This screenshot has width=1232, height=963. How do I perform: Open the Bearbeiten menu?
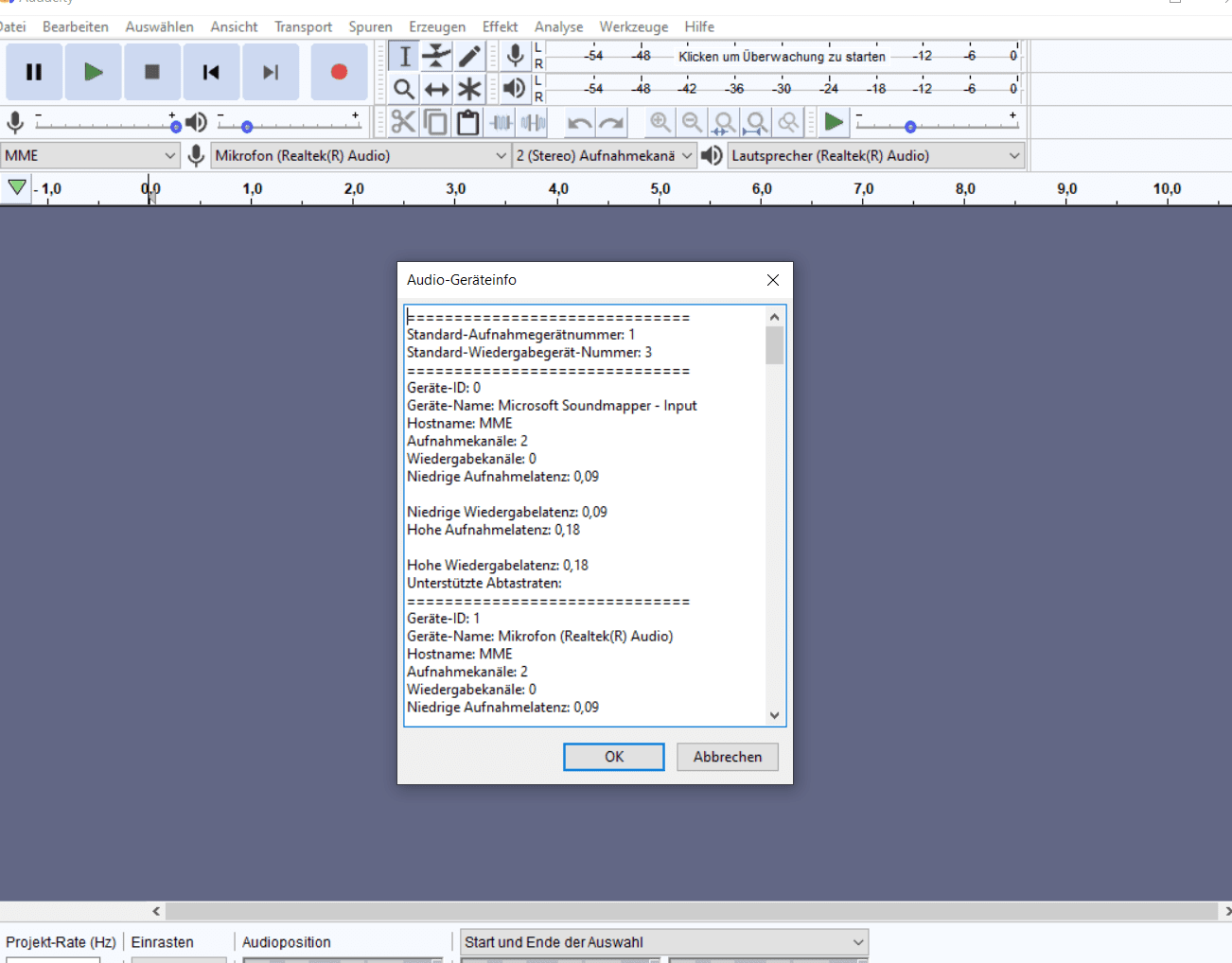coord(76,26)
